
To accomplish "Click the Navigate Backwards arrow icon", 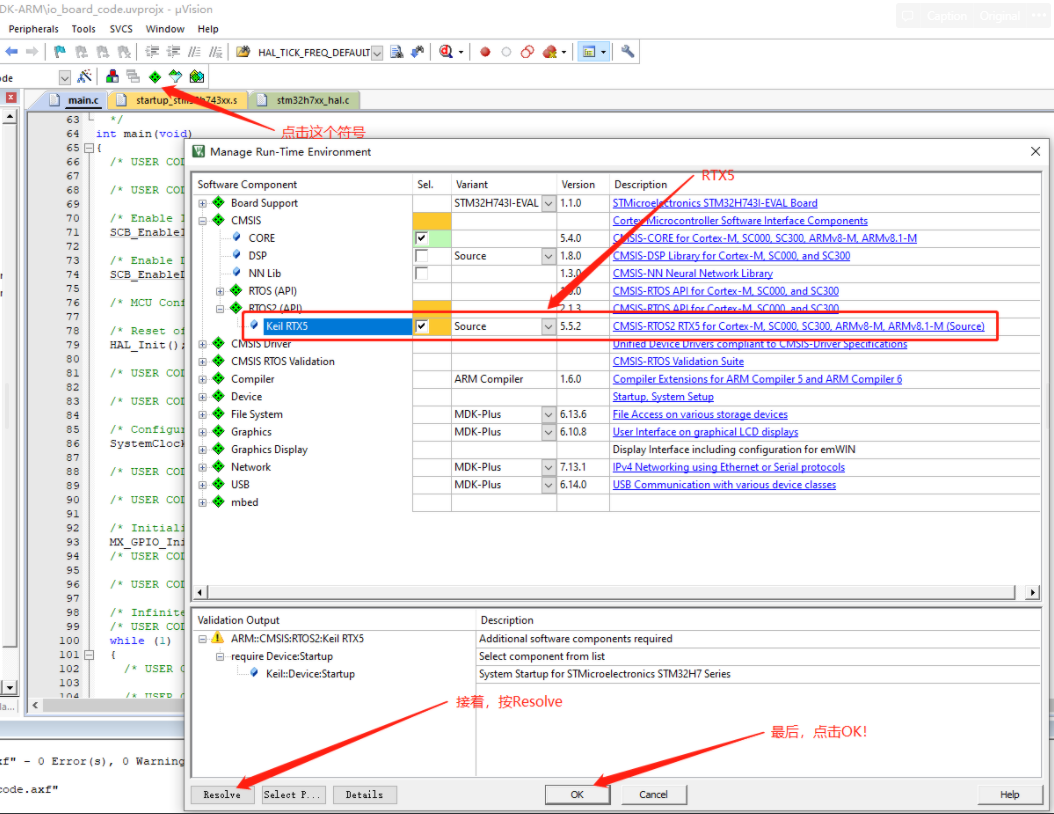I will point(10,51).
